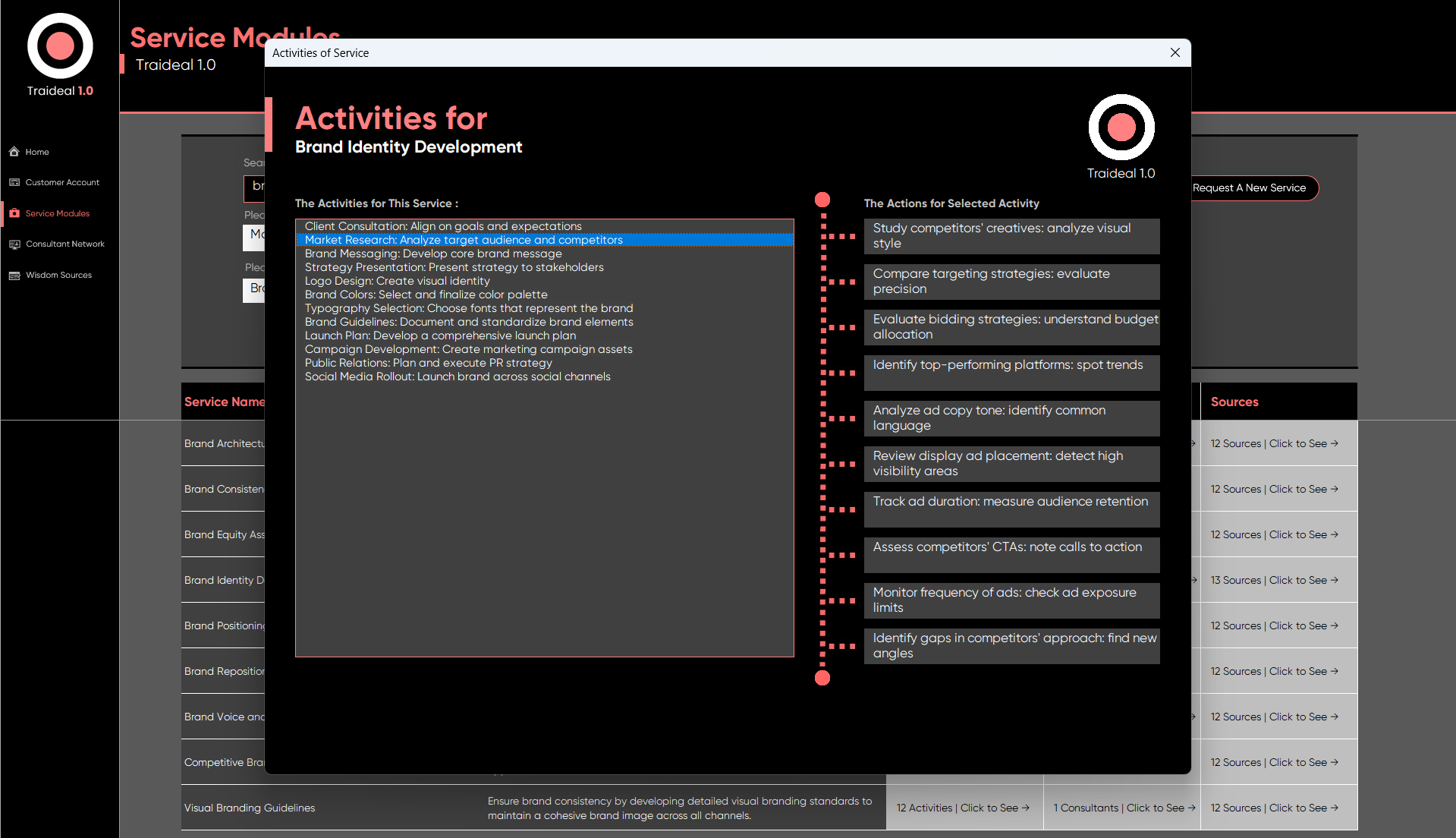
Task: Click the Customer Account sidebar icon
Action: (14, 182)
